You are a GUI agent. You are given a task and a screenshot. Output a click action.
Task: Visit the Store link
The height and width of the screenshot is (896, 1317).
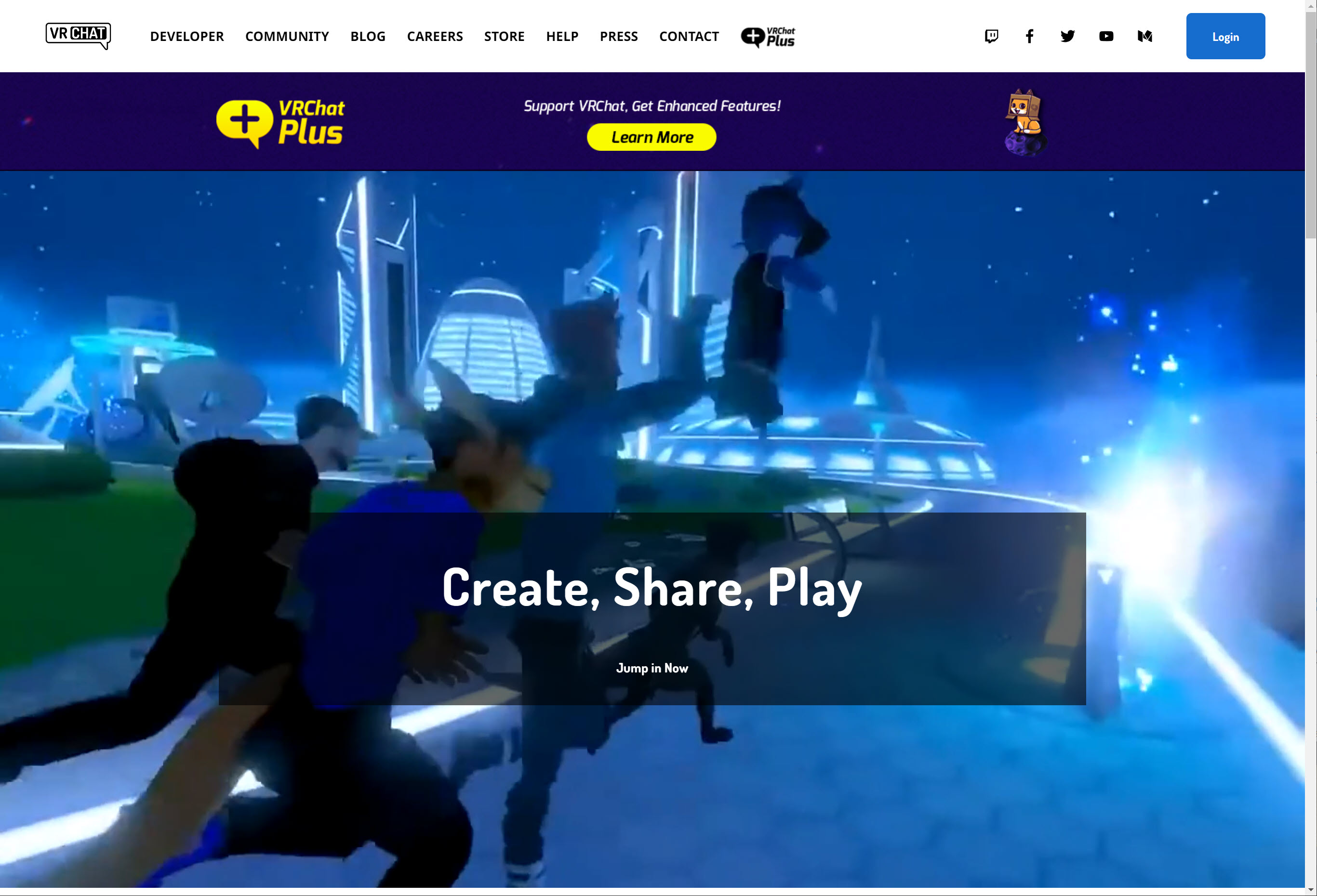coord(504,37)
